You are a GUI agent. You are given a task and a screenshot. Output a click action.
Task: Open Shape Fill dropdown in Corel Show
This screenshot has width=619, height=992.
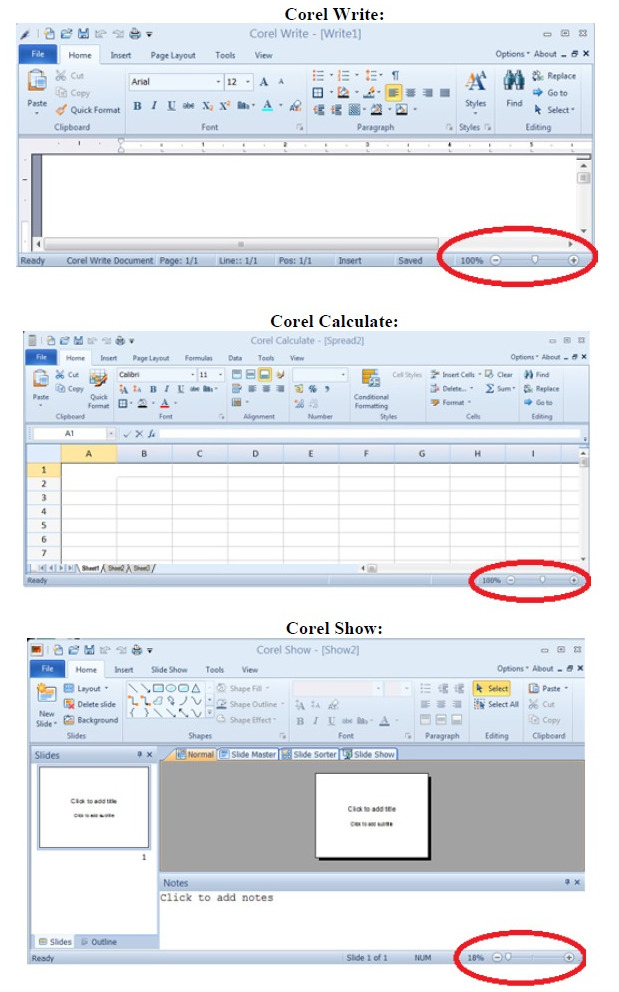[x=243, y=688]
